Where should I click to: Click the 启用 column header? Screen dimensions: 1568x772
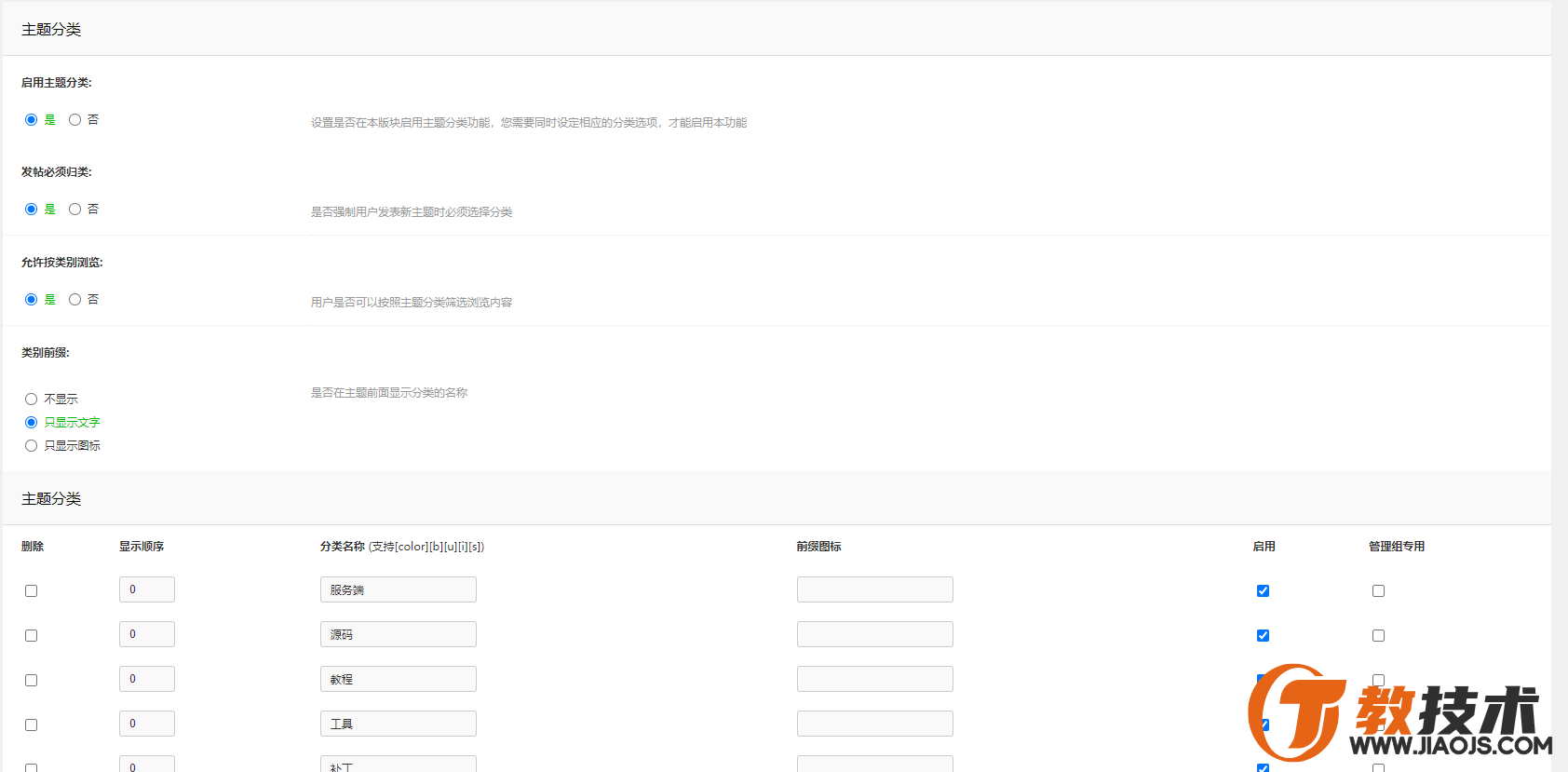point(1264,547)
